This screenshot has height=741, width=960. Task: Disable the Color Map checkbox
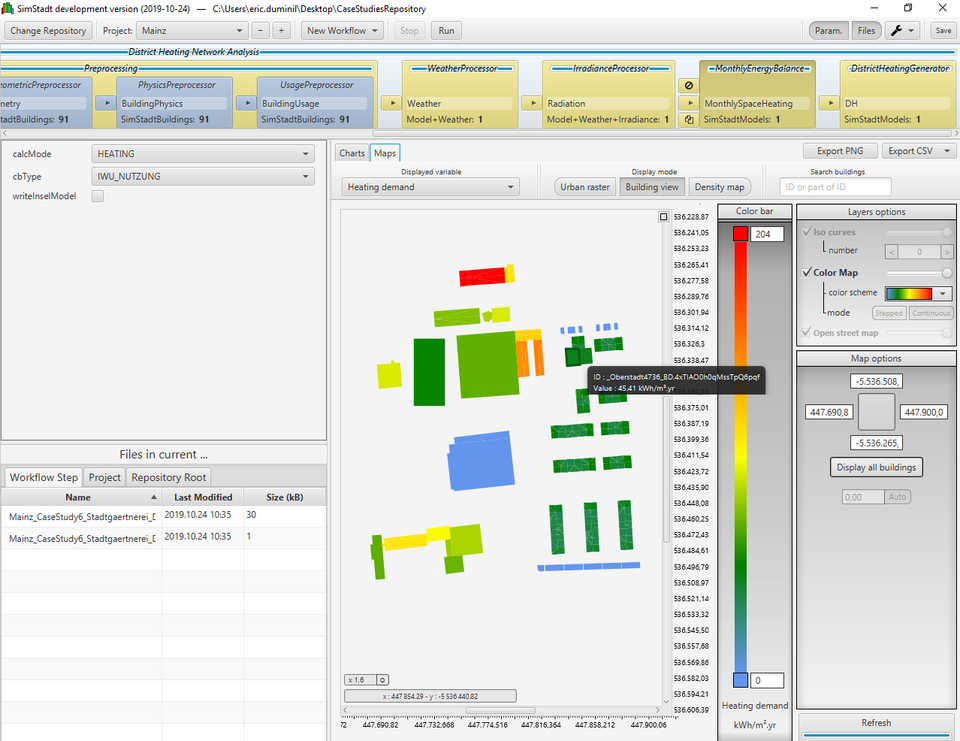805,272
